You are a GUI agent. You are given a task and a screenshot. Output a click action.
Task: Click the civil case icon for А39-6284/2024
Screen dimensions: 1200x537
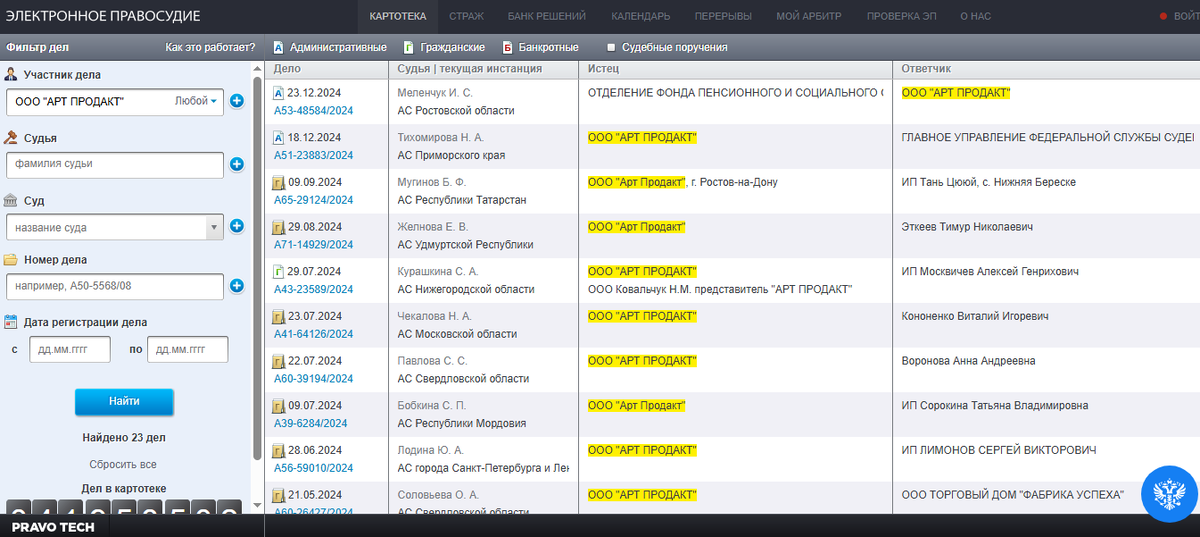point(279,406)
